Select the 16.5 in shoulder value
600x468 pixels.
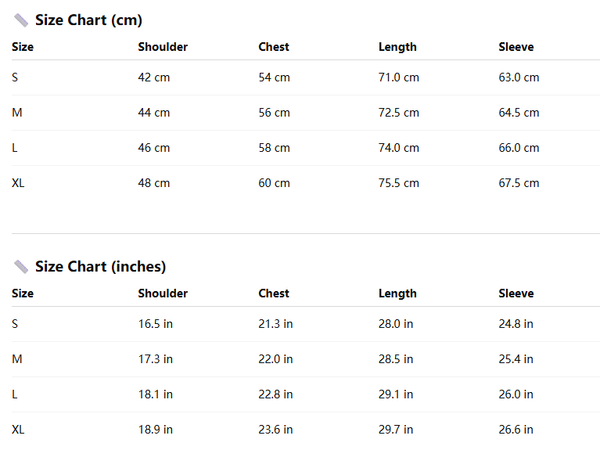point(155,324)
